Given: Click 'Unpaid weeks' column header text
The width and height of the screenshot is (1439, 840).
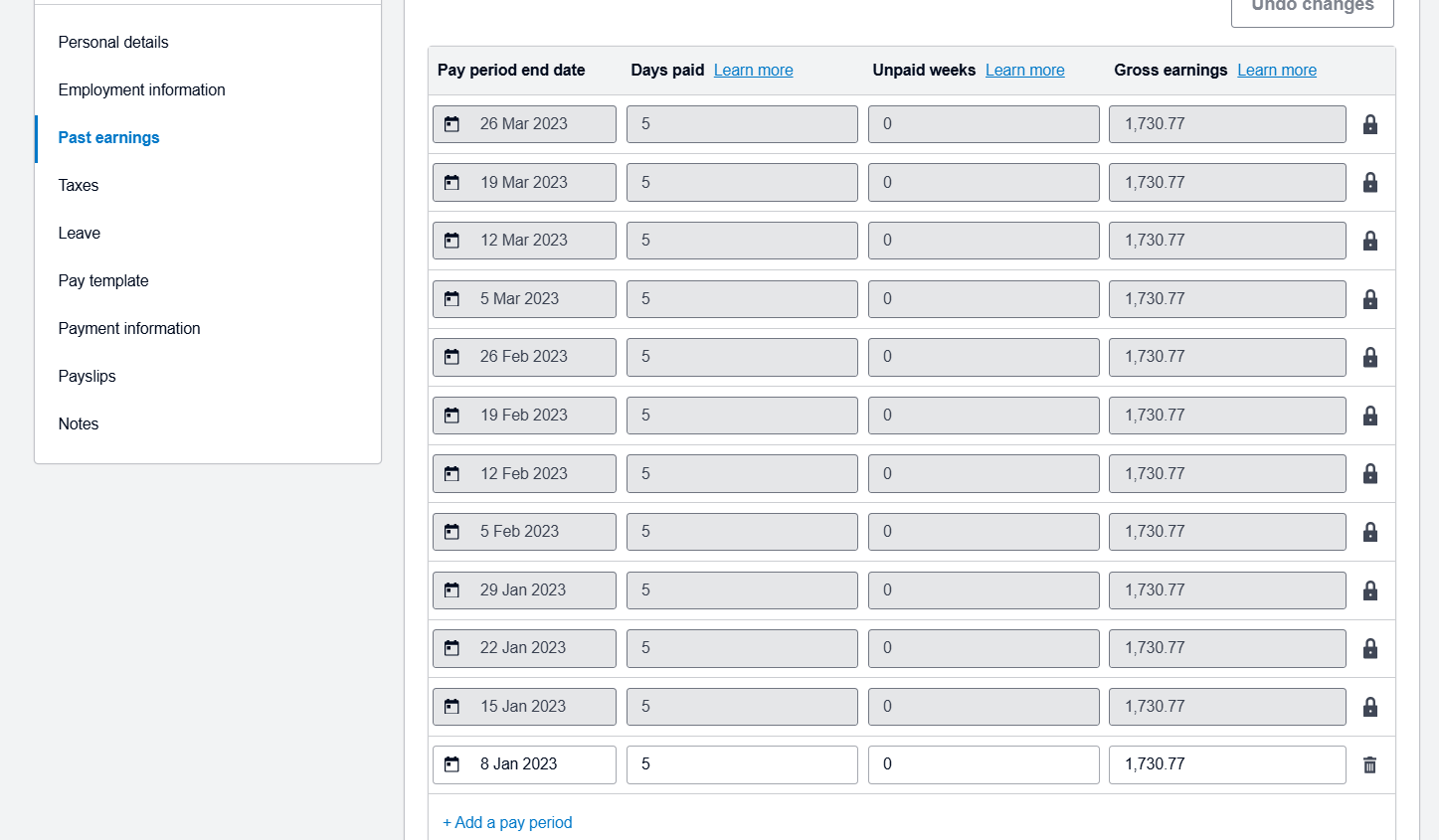Looking at the screenshot, I should click(x=924, y=70).
